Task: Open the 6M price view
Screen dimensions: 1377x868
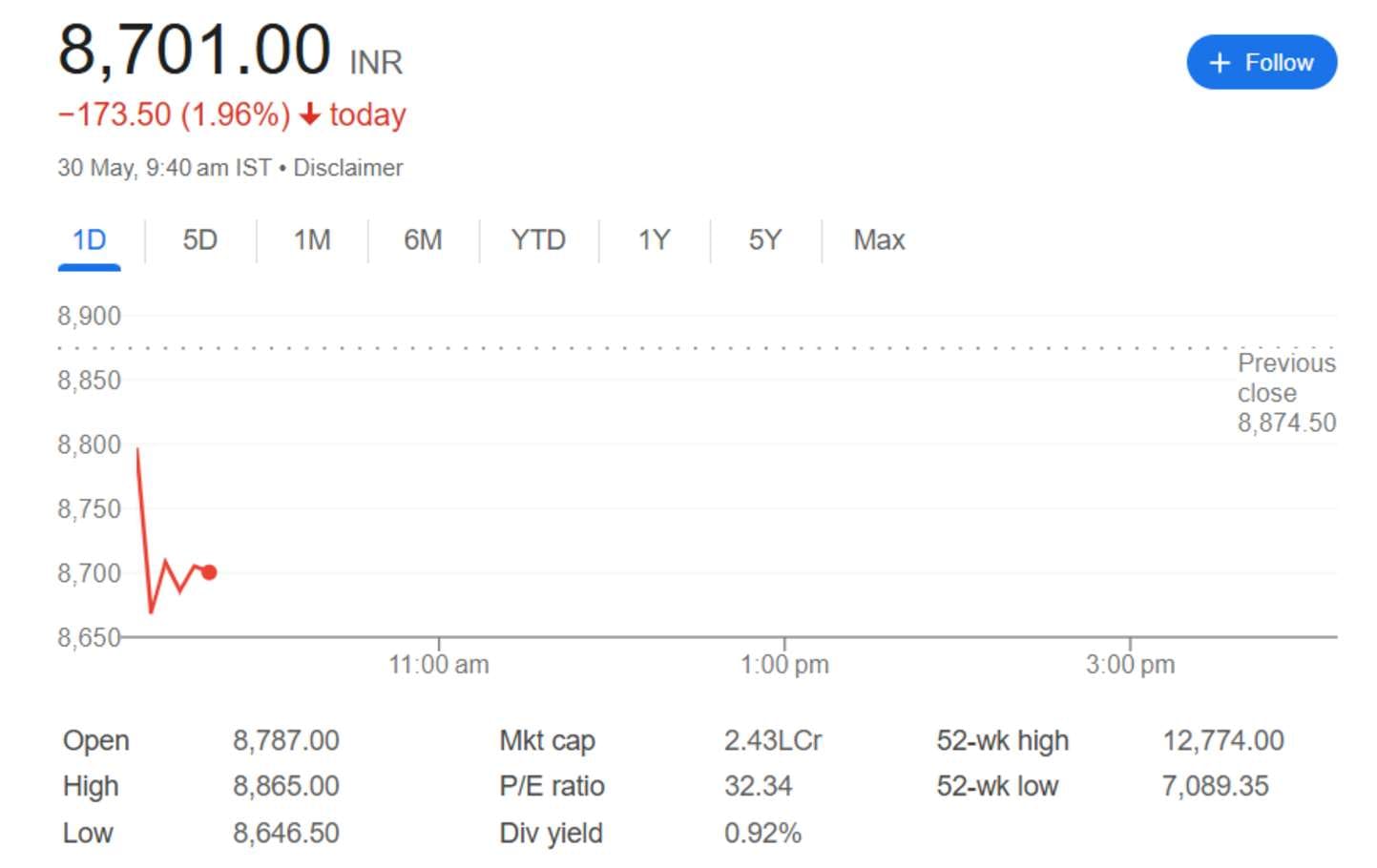Action: (424, 240)
